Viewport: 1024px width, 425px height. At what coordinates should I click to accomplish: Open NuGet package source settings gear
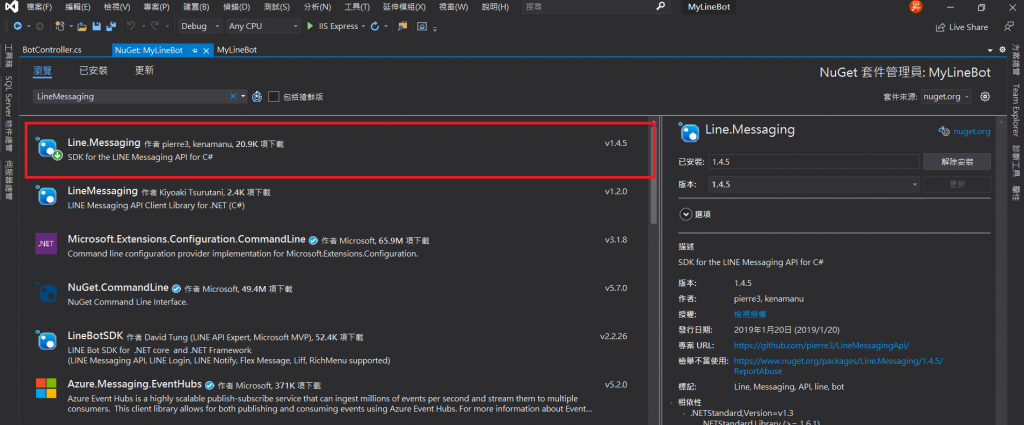pyautogui.click(x=985, y=97)
